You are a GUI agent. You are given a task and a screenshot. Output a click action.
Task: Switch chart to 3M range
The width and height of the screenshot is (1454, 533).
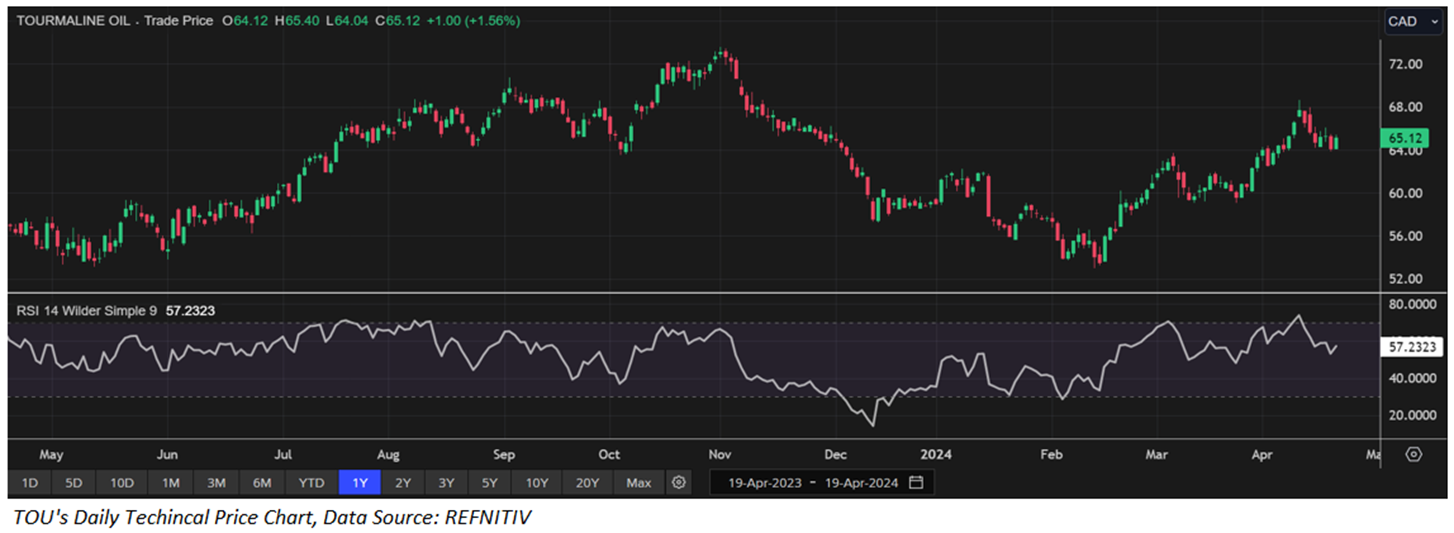click(x=216, y=483)
